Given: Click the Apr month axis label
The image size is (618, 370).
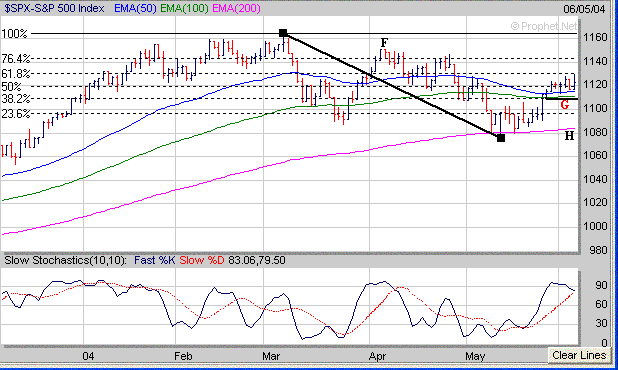Looking at the screenshot, I should click(x=377, y=357).
